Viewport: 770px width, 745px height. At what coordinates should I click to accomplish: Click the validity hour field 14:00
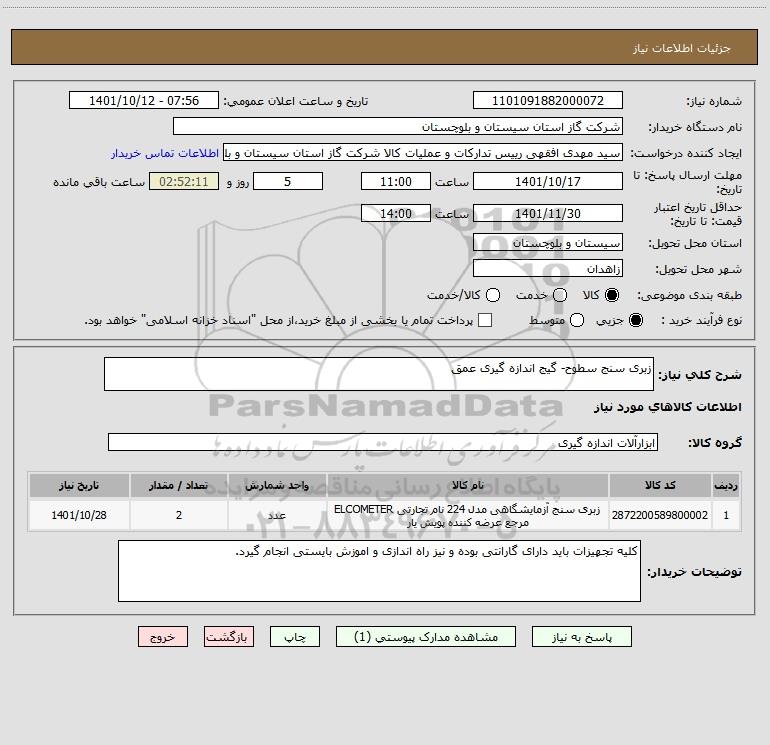[x=396, y=213]
